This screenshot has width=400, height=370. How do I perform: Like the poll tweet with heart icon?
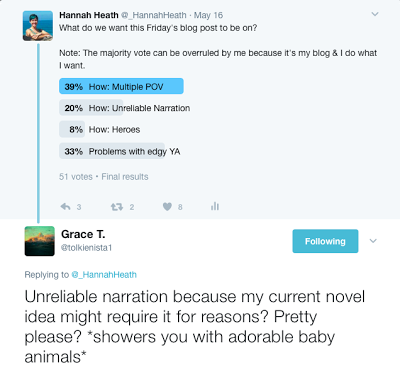point(167,207)
